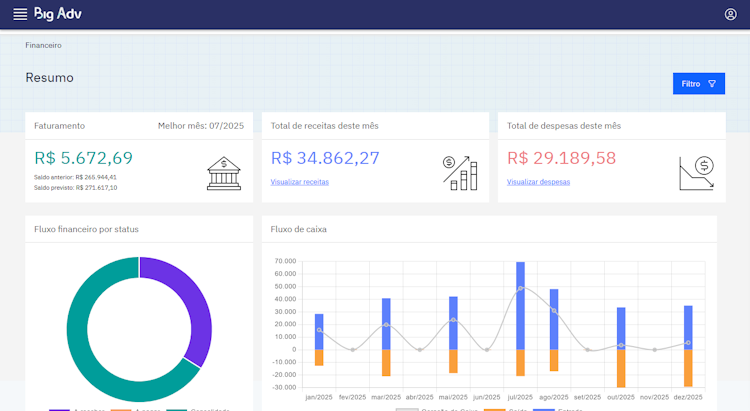
Task: Click the jul/2025 blue Entrada bar
Action: tap(520, 305)
